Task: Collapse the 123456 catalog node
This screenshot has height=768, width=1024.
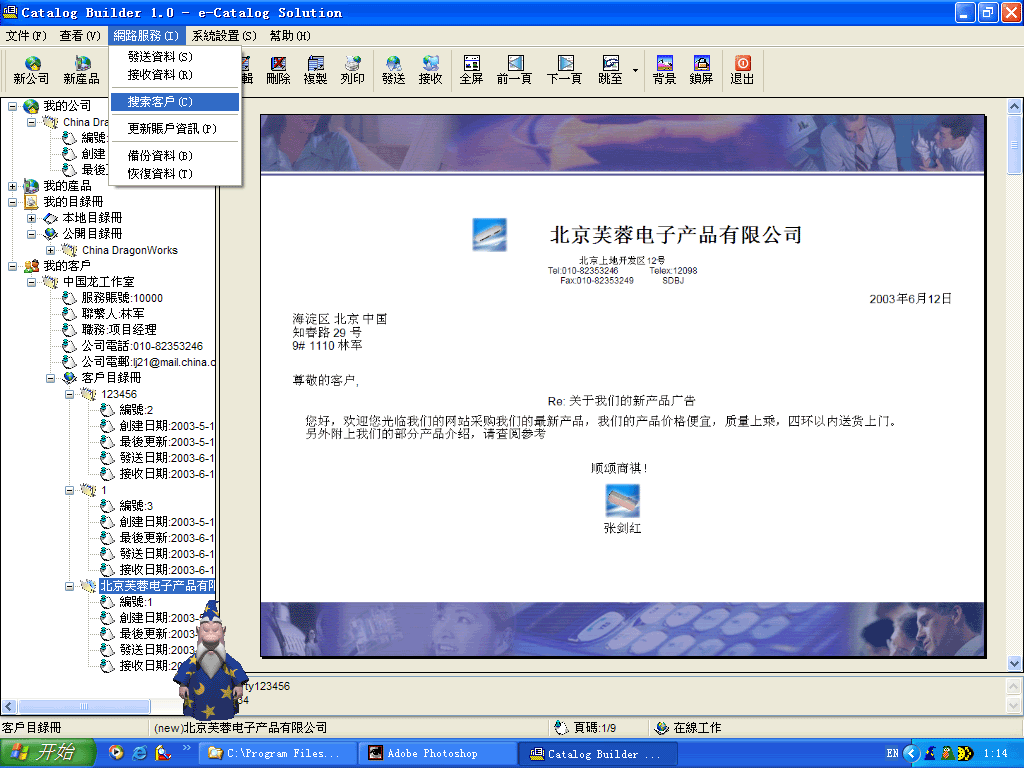Action: coord(69,394)
